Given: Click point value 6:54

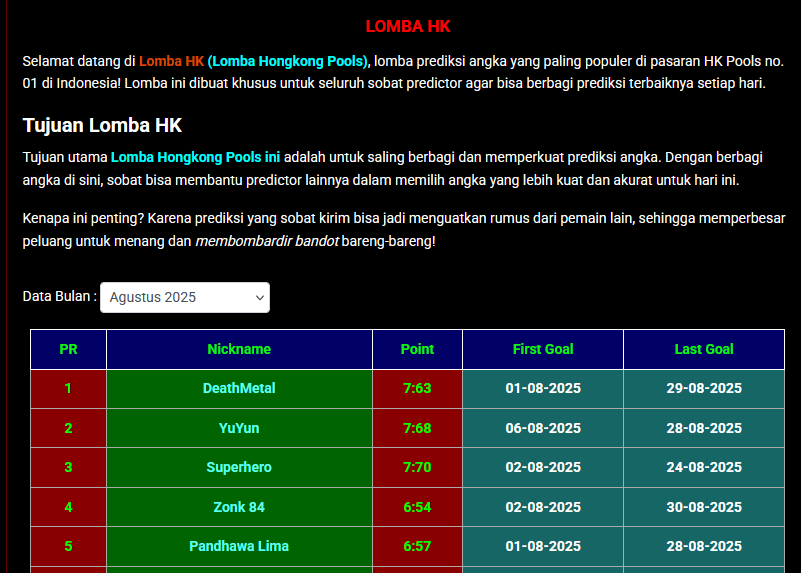Looking at the screenshot, I should (417, 507).
